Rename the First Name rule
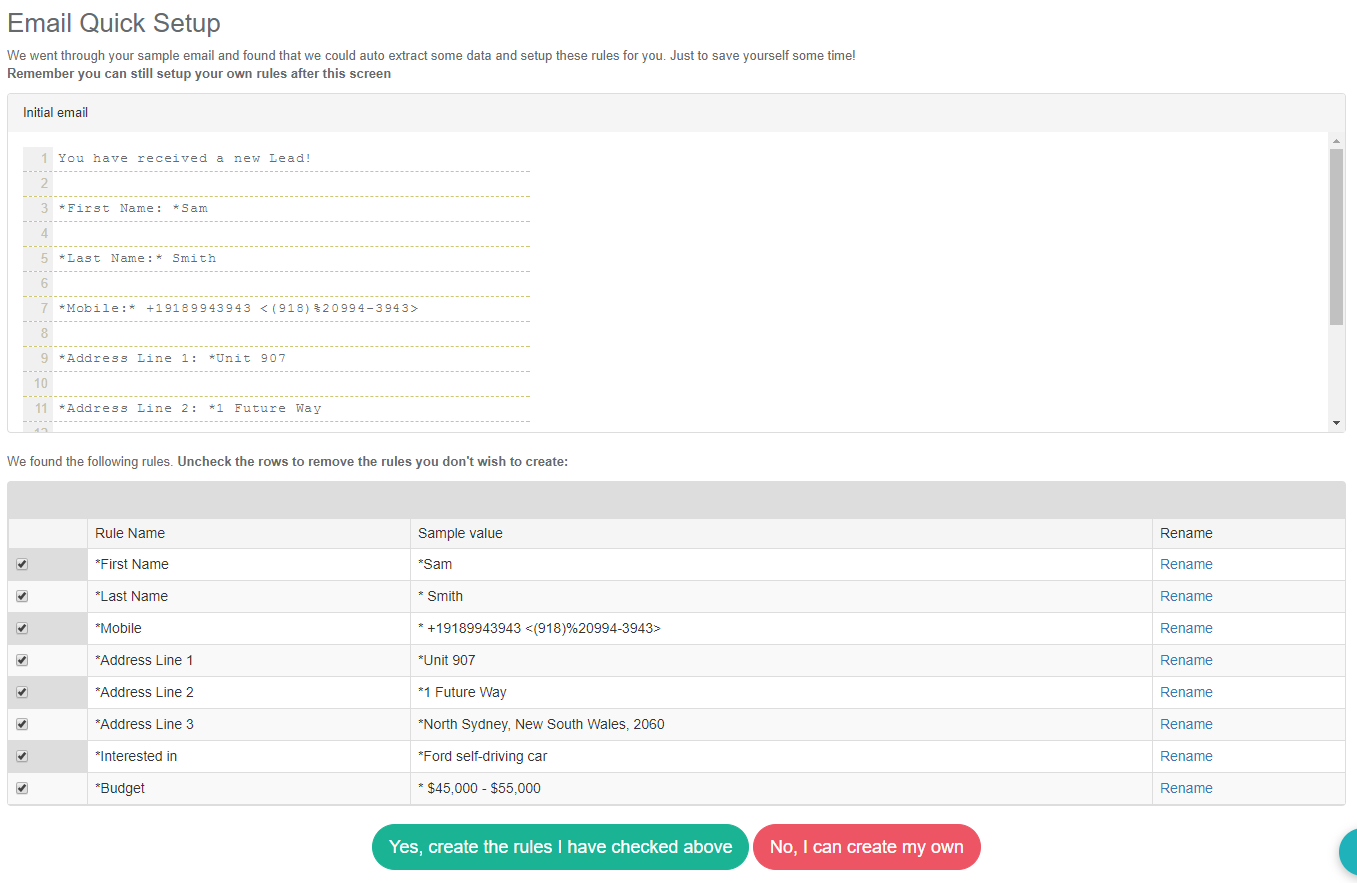 pos(1186,564)
